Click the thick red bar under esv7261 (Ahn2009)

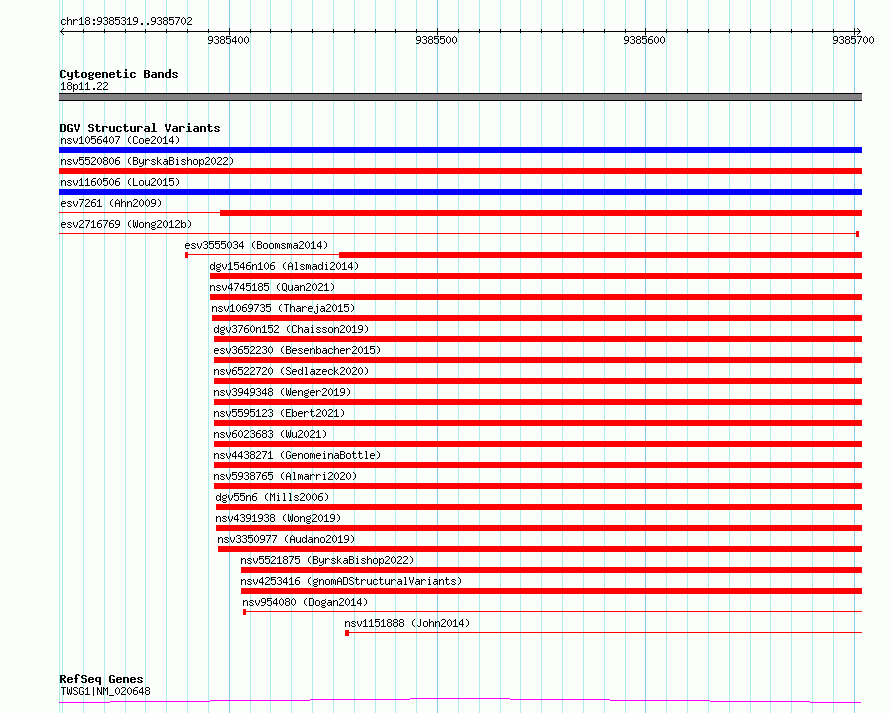541,213
